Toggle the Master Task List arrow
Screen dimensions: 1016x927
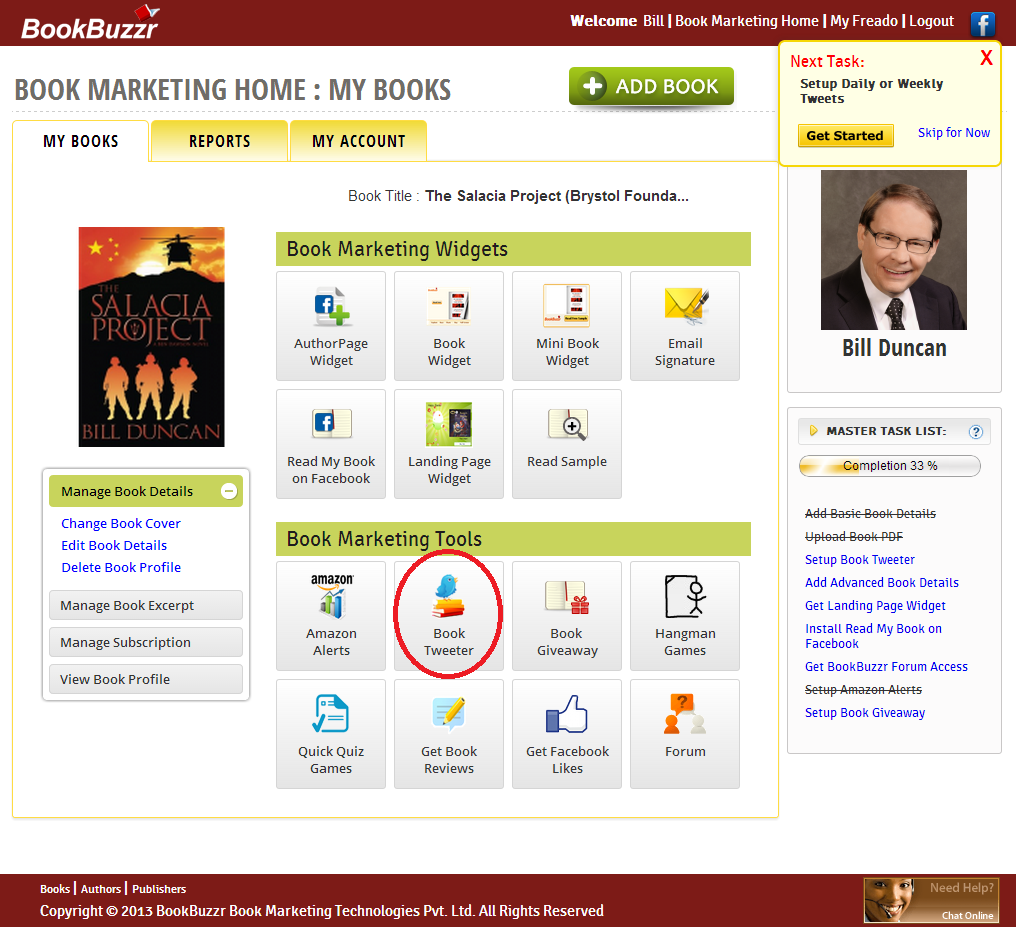(x=813, y=431)
